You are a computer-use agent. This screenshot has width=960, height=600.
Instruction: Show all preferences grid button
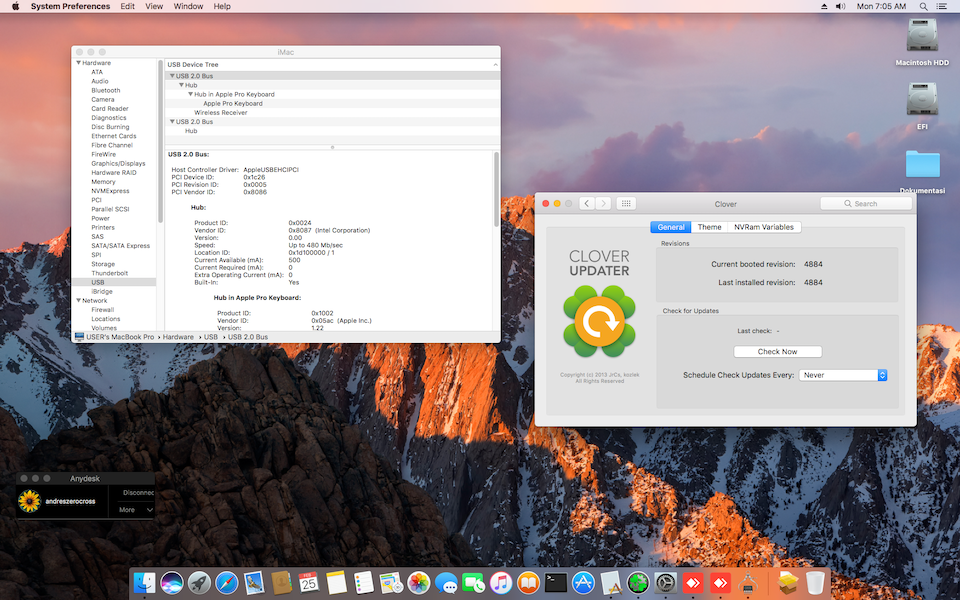626,203
